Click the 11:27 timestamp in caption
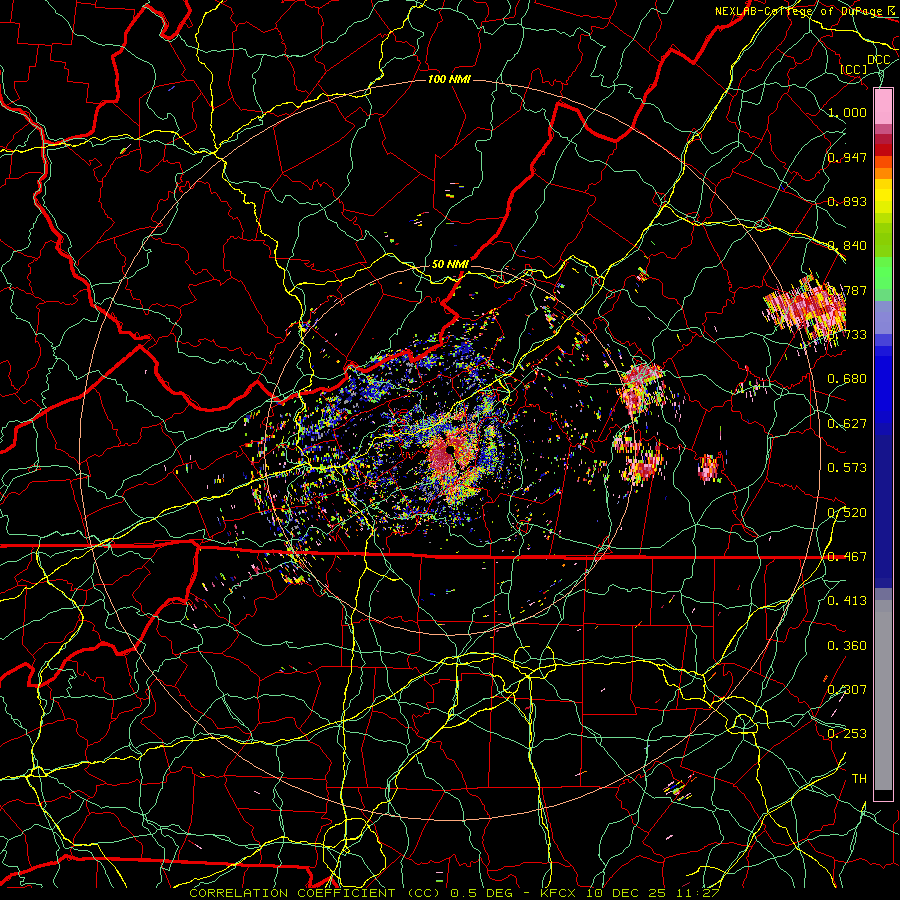Viewport: 900px width, 900px height. pyautogui.click(x=699, y=893)
